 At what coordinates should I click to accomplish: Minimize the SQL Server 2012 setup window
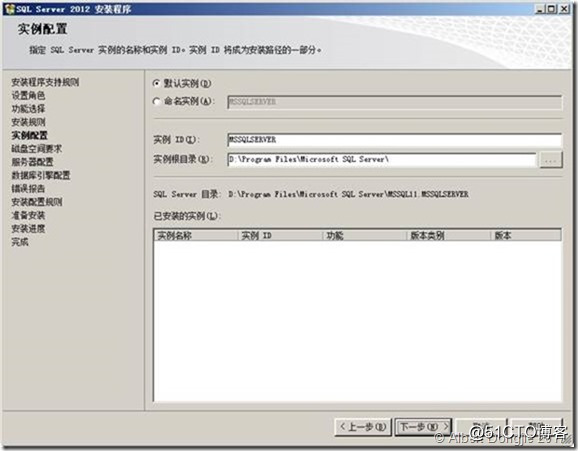pos(540,9)
